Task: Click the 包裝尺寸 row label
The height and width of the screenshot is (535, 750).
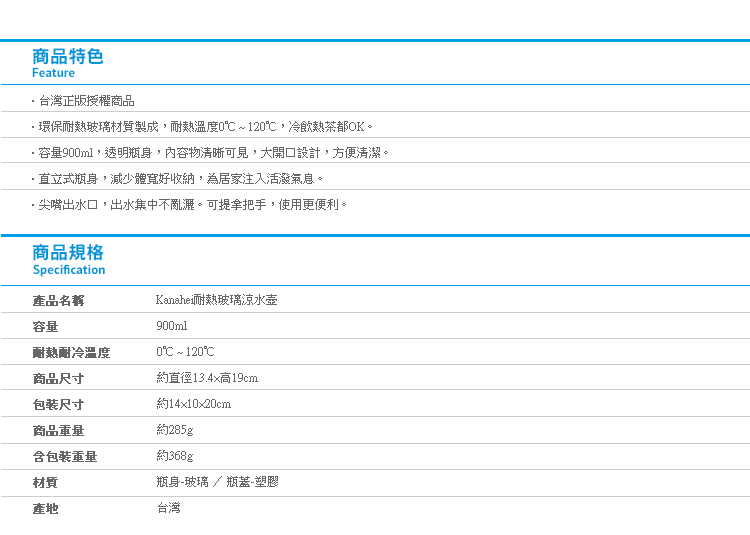Action: [x=58, y=405]
